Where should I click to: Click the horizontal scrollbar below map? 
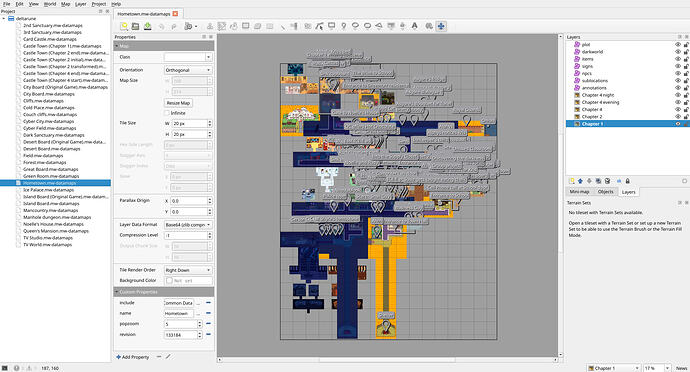coord(387,360)
